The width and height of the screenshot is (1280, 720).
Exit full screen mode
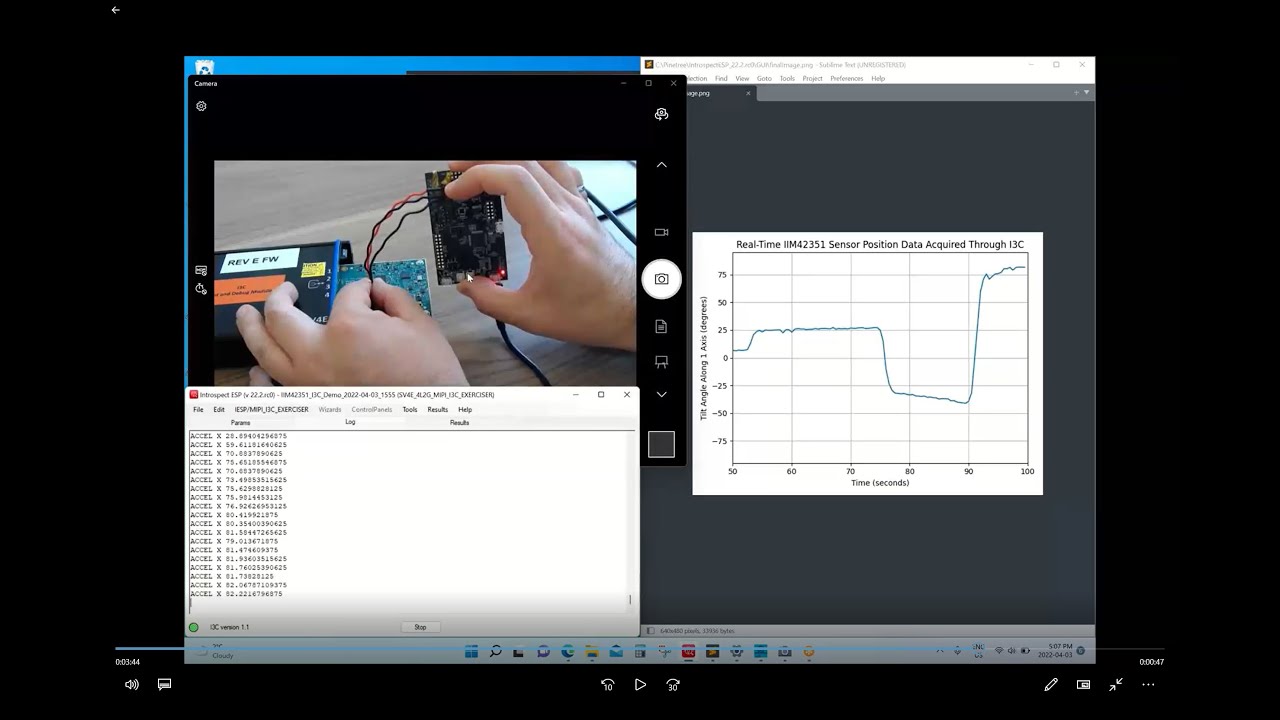click(1116, 685)
